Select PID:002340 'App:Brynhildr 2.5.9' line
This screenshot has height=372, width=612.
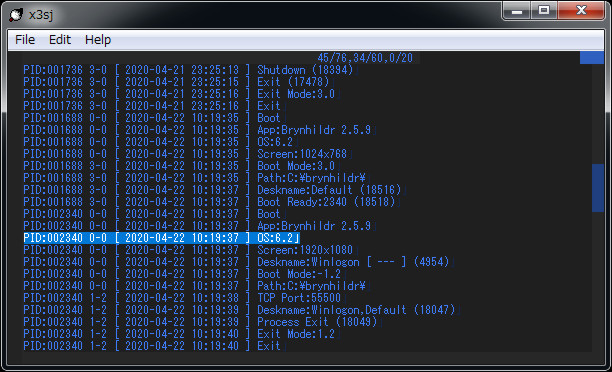(x=197, y=226)
